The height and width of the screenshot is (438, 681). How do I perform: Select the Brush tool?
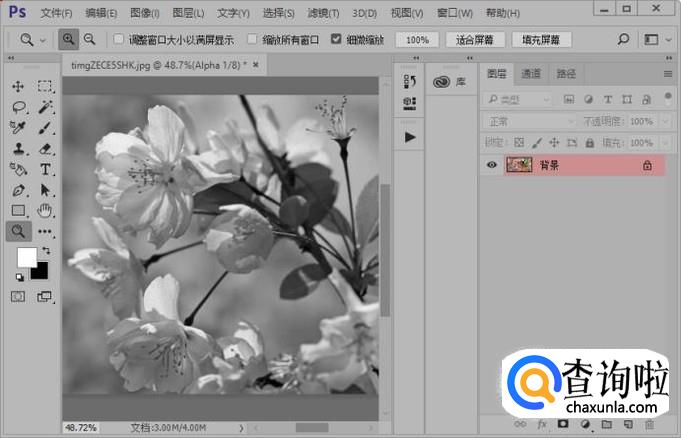45,128
